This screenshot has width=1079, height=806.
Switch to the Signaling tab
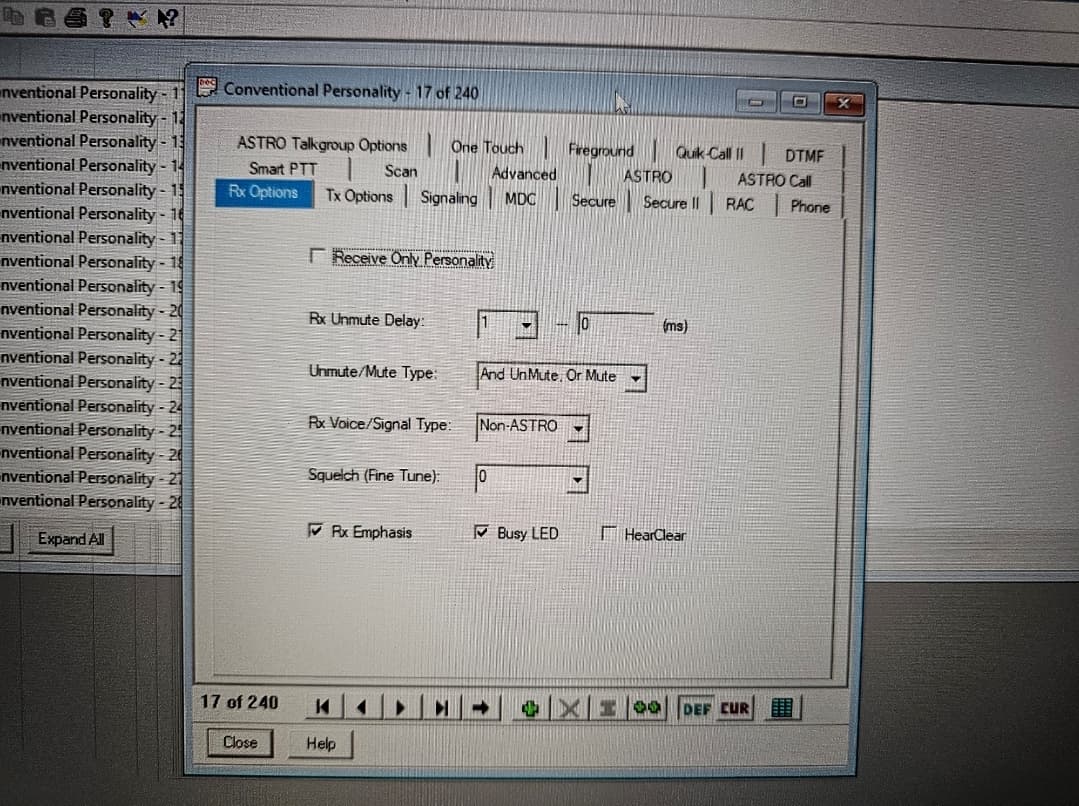[x=449, y=198]
